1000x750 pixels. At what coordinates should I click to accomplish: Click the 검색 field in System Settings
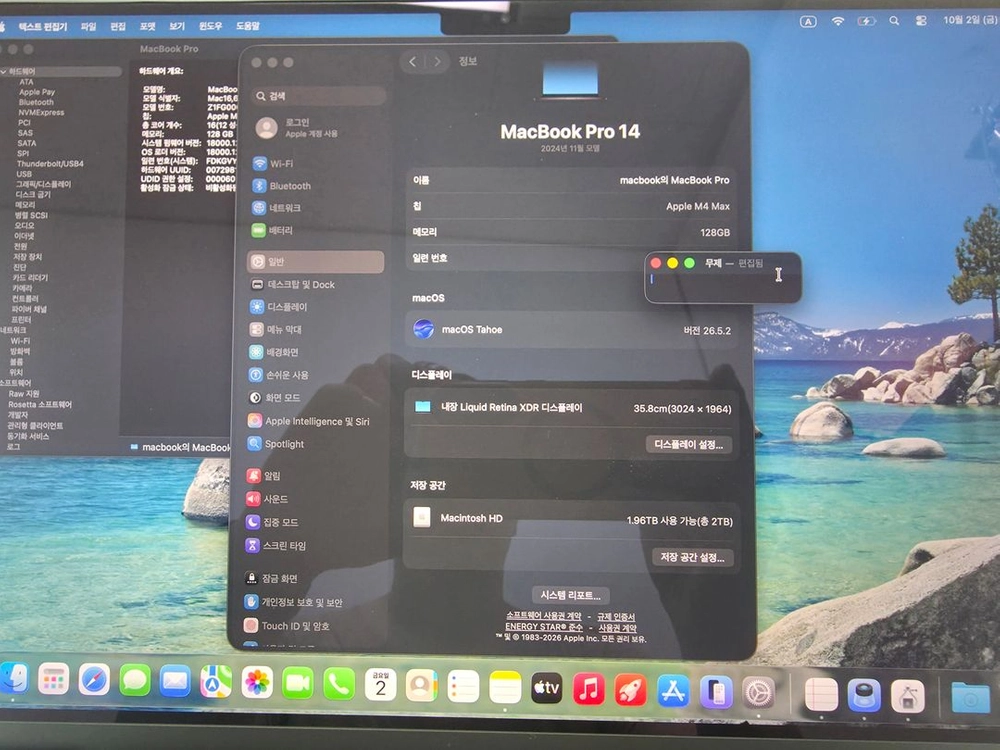(x=320, y=96)
